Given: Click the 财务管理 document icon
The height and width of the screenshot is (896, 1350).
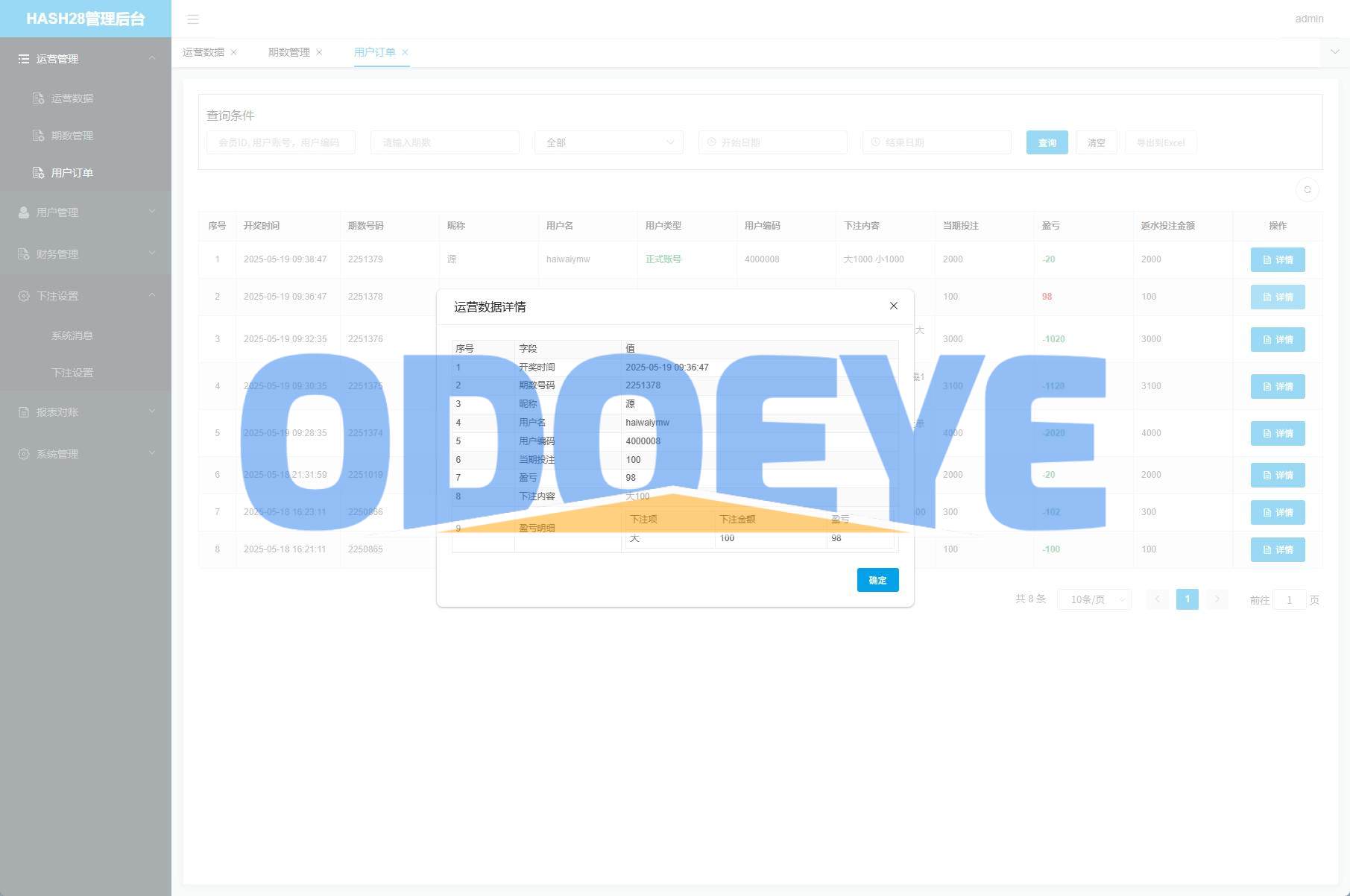Looking at the screenshot, I should pos(24,254).
